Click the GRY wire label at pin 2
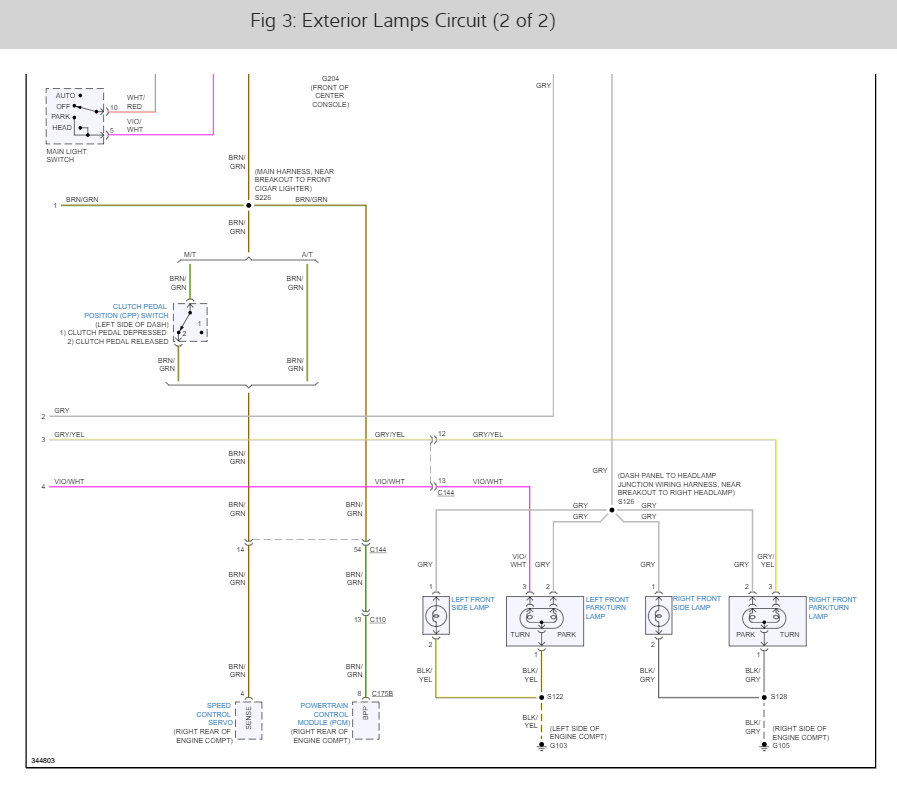Image resolution: width=897 pixels, height=794 pixels. tap(62, 410)
